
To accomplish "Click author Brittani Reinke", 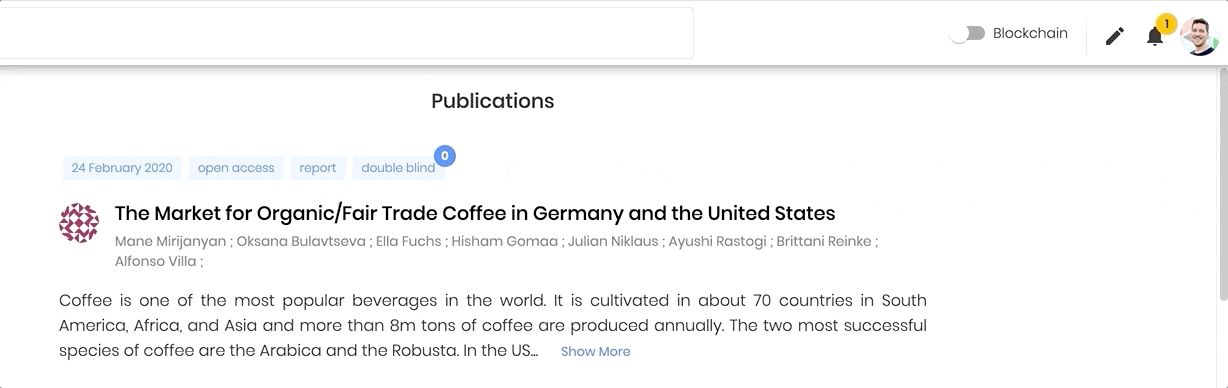I will click(x=824, y=241).
